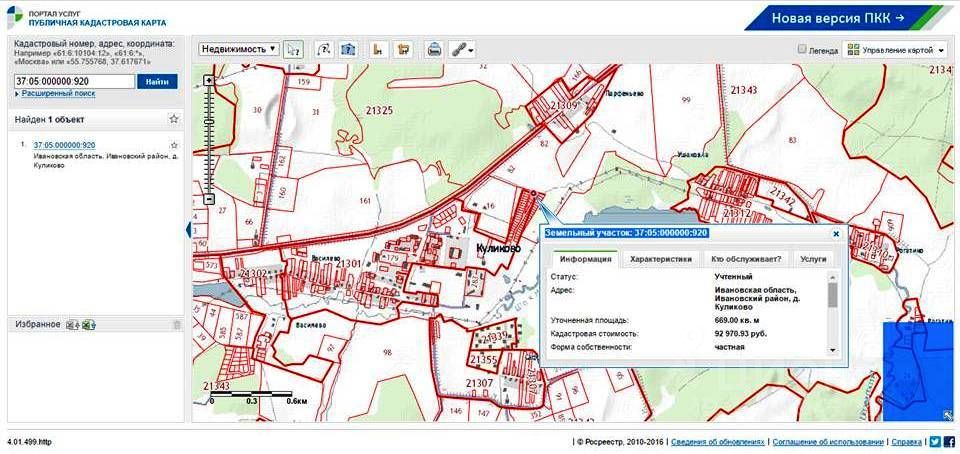
Task: Switch to the Услуги tab
Action: coord(812,259)
